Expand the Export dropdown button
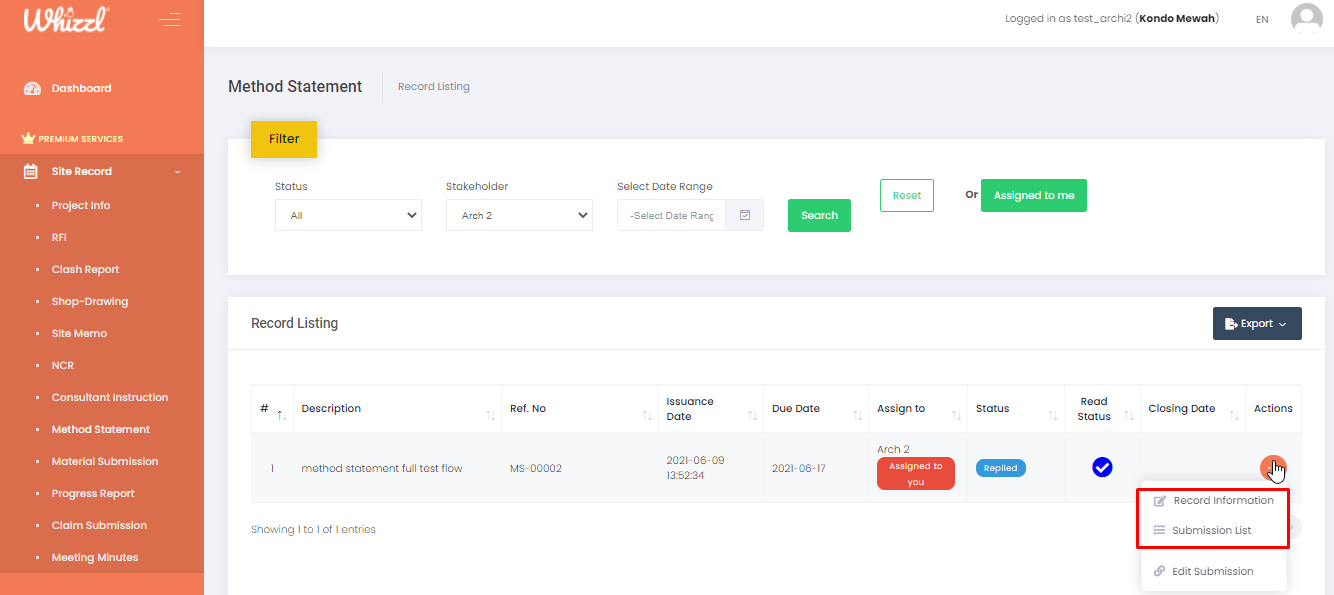Image resolution: width=1334 pixels, height=595 pixels. [1256, 323]
